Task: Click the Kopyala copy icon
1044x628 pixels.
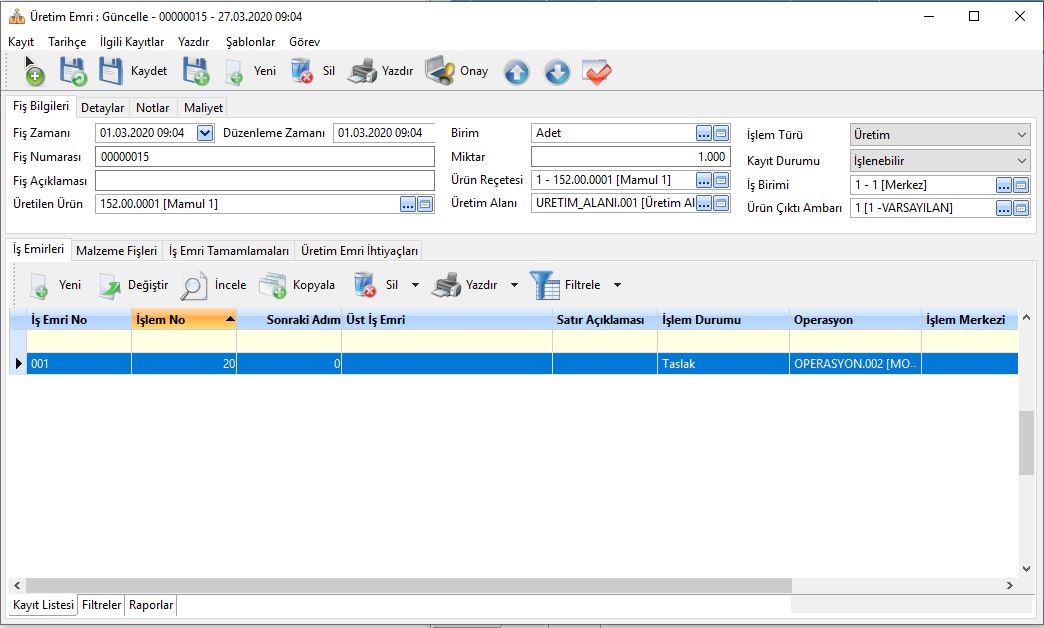Action: coord(272,286)
